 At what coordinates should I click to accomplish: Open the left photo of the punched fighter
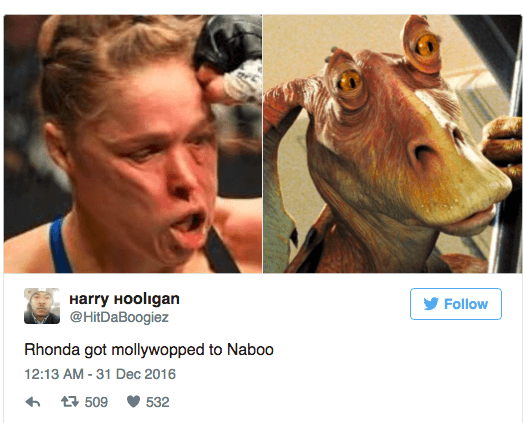(x=133, y=144)
